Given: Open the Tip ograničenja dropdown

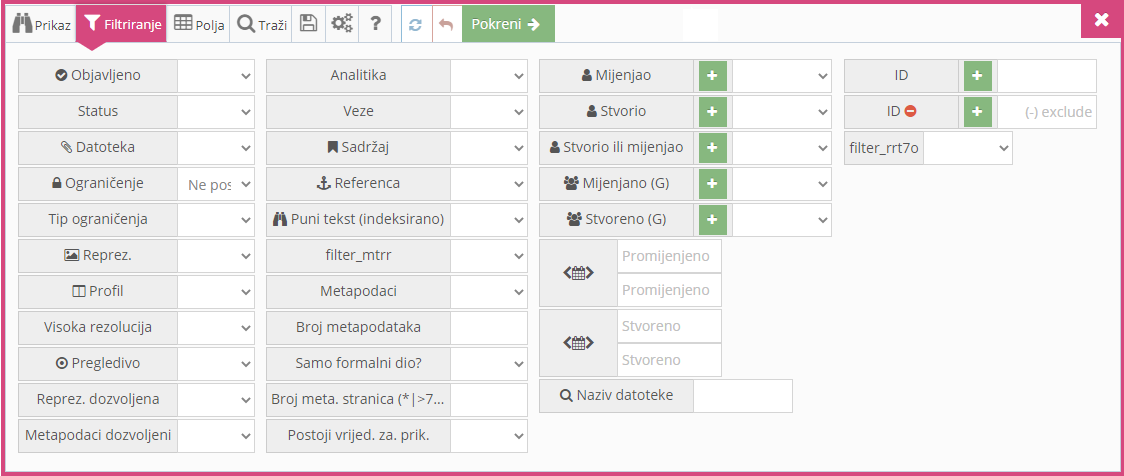Looking at the screenshot, I should 216,219.
